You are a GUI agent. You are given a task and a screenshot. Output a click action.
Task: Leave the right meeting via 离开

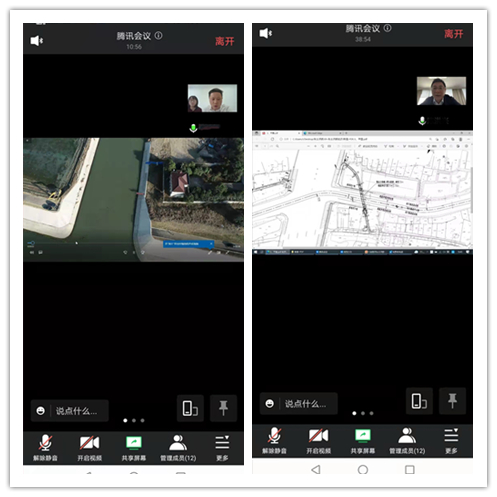(453, 34)
